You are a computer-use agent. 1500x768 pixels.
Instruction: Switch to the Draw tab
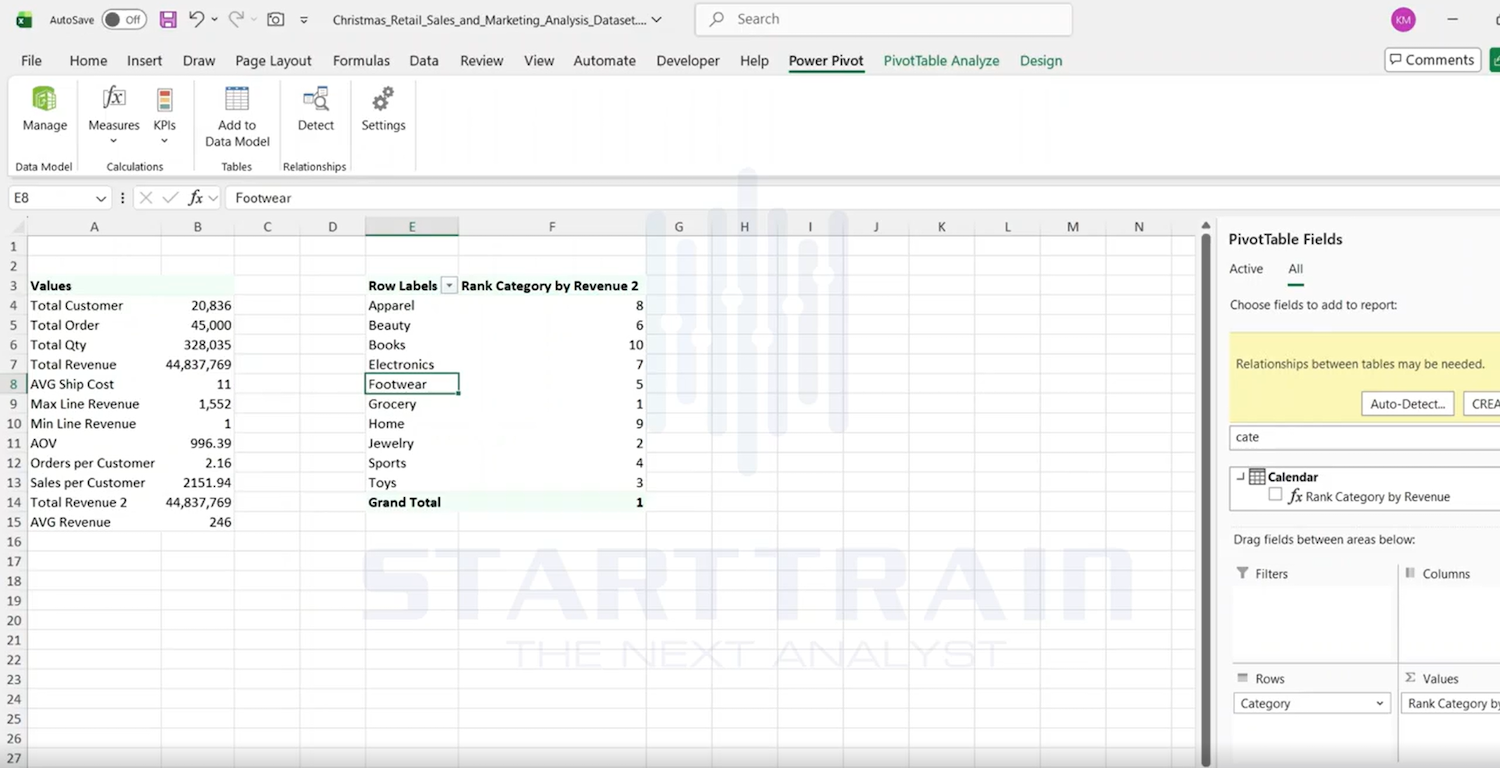199,60
